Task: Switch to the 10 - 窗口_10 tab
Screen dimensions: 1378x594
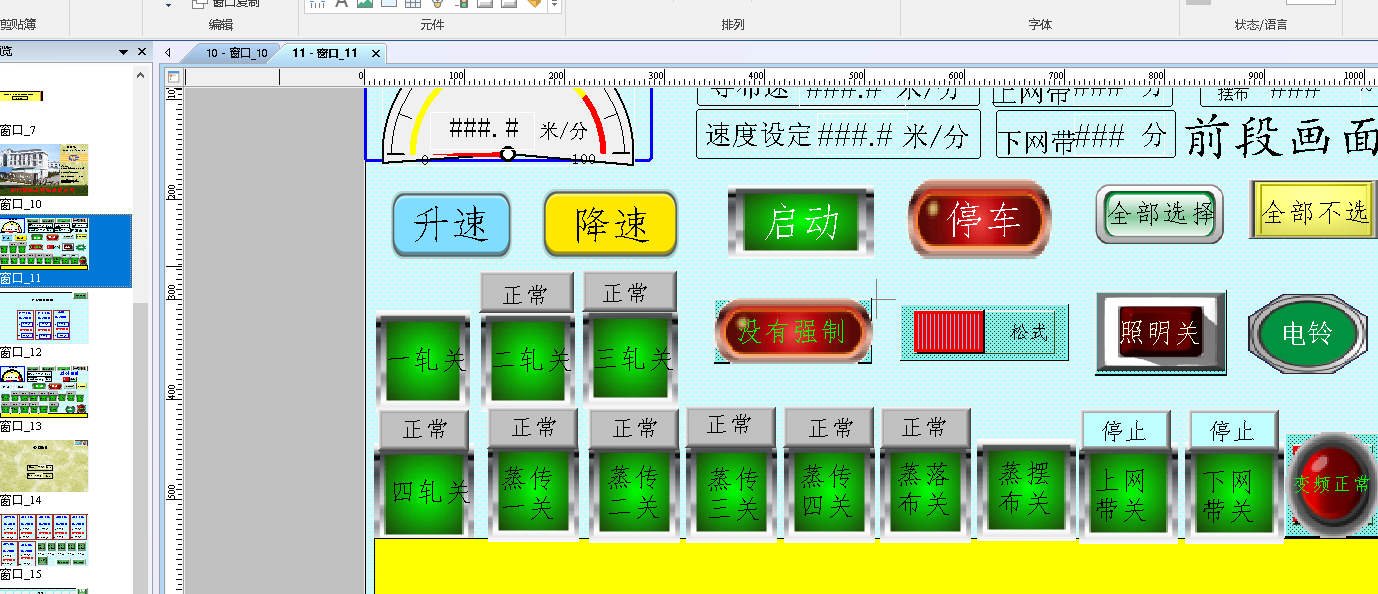Action: click(x=236, y=53)
